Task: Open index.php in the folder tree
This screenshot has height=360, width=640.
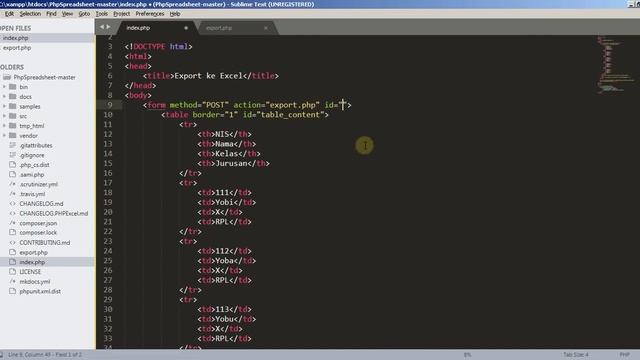Action: (x=32, y=262)
